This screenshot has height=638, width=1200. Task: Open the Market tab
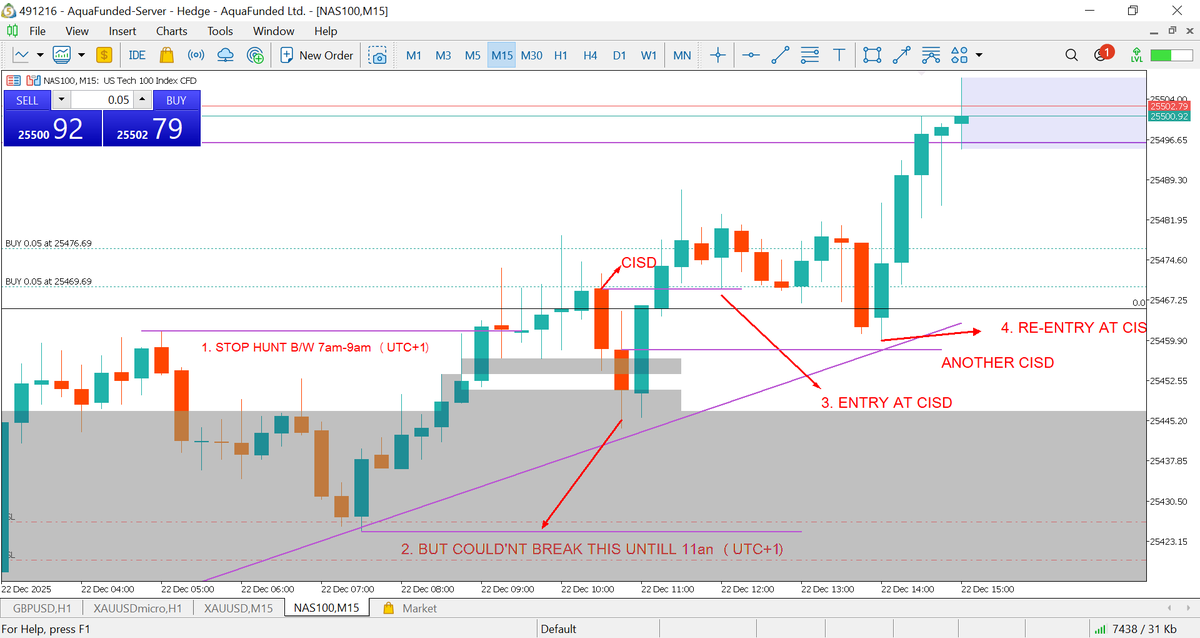(410, 608)
